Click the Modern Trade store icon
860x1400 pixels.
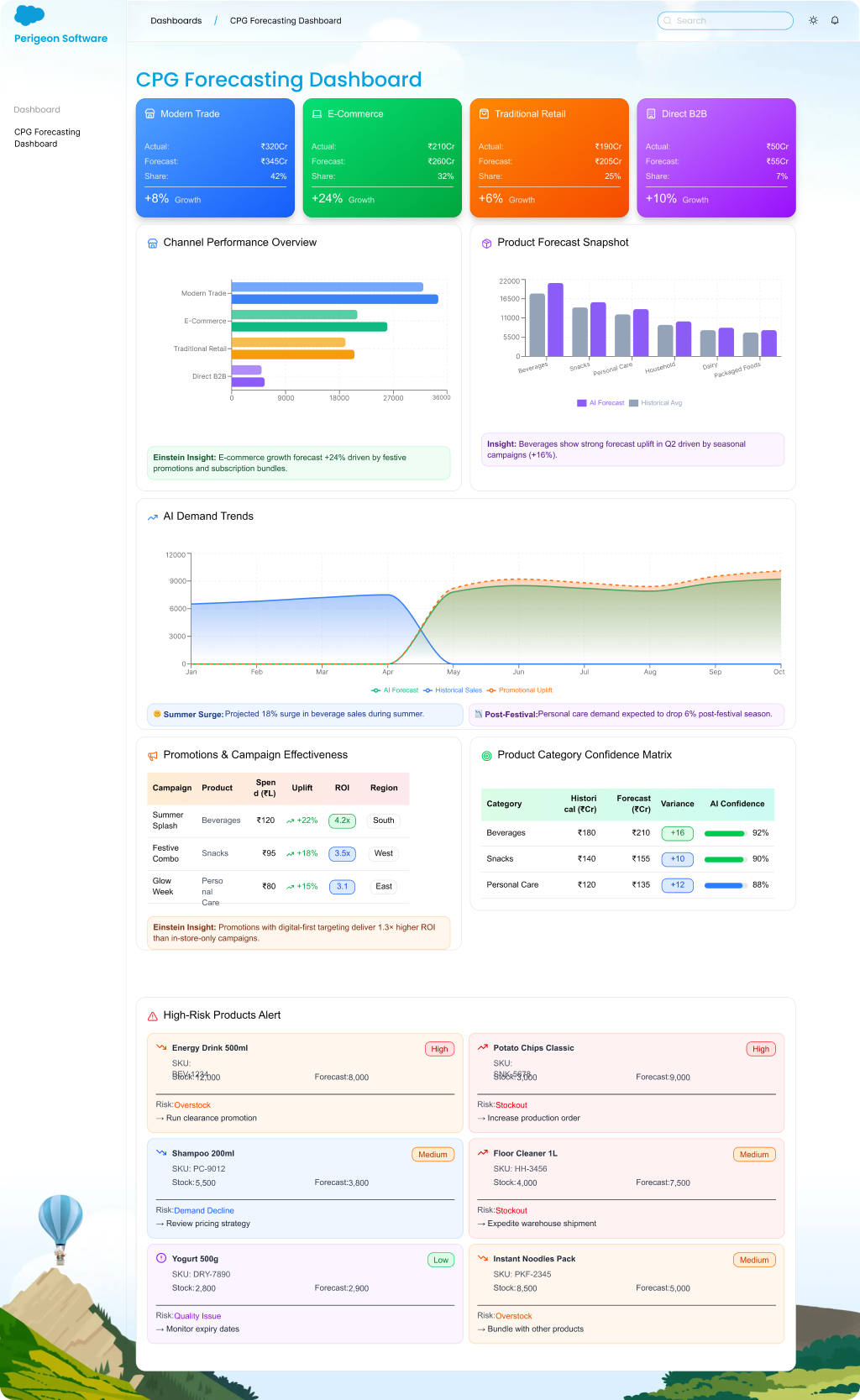tap(150, 114)
